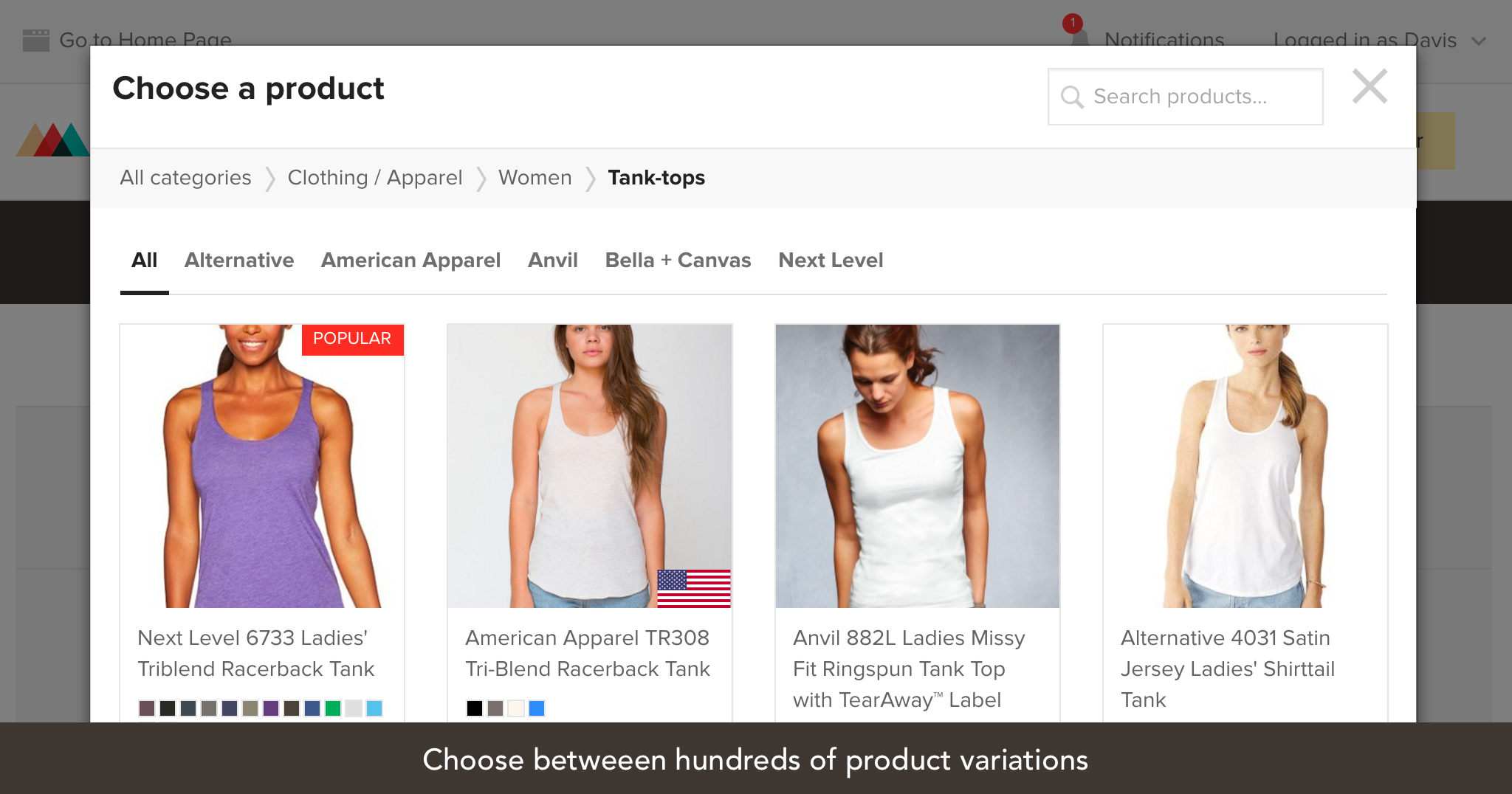This screenshot has height=794, width=1512.
Task: Open the Alternative 4031 tank photo
Action: [x=1245, y=466]
